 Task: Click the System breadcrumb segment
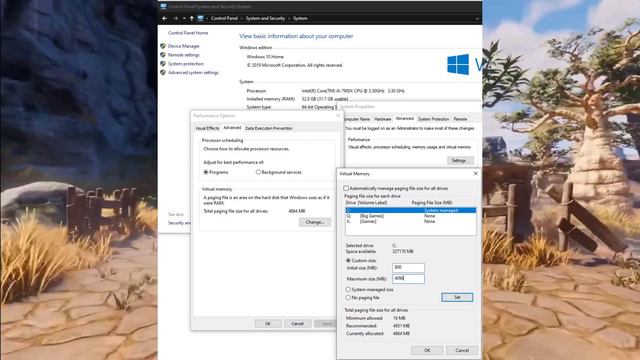(x=300, y=18)
